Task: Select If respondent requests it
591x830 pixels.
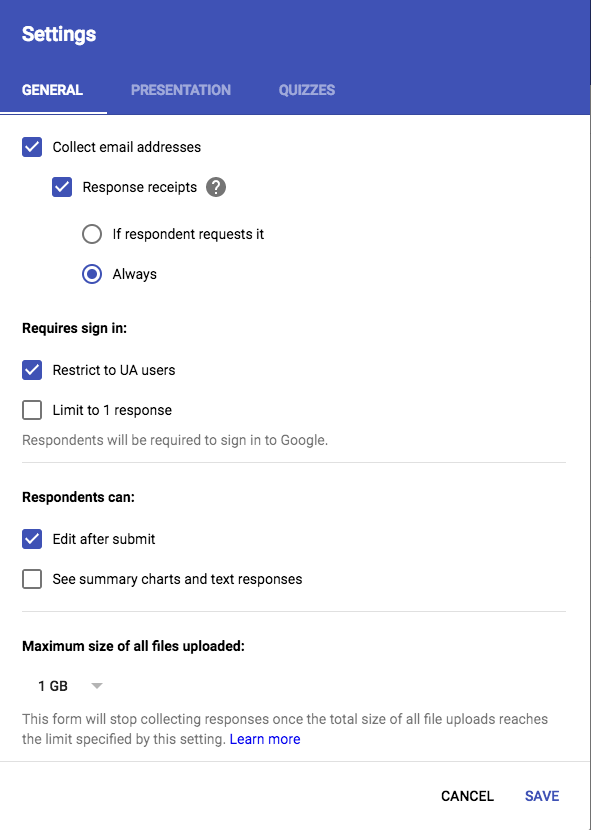Action: click(x=91, y=234)
